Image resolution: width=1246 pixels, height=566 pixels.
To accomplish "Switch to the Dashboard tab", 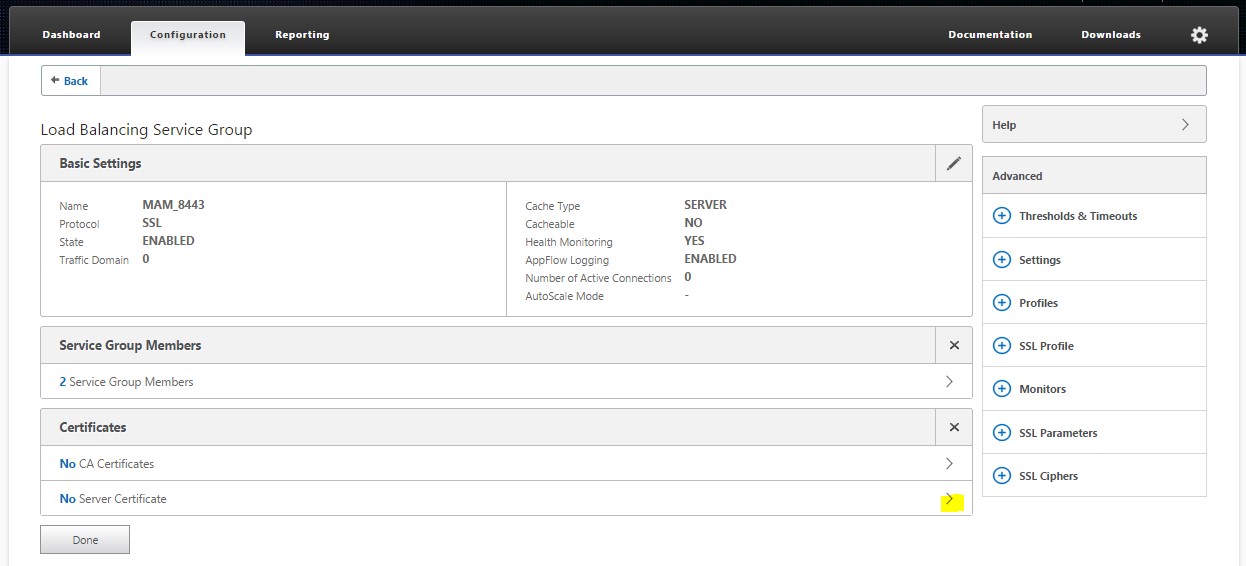I will (x=71, y=35).
